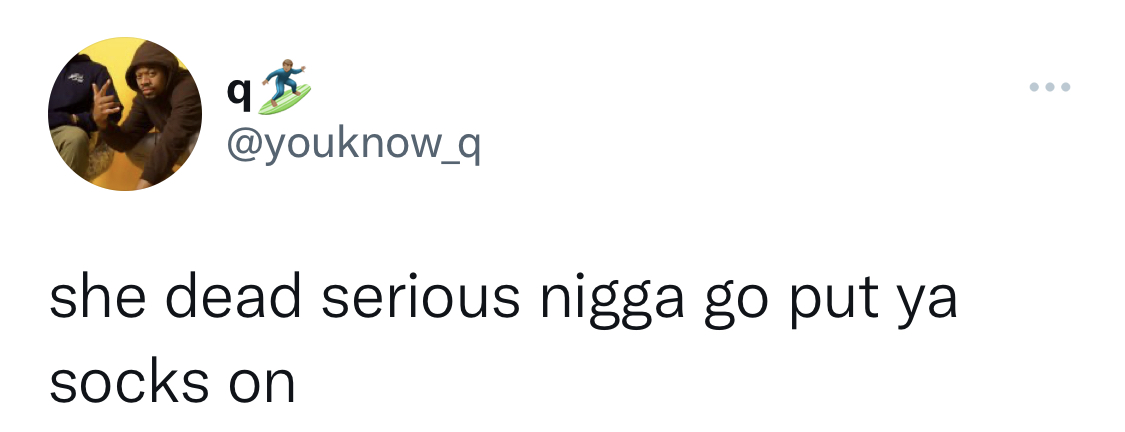Click the surfboard under the surfer emoji
1125x432 pixels.
click(285, 101)
